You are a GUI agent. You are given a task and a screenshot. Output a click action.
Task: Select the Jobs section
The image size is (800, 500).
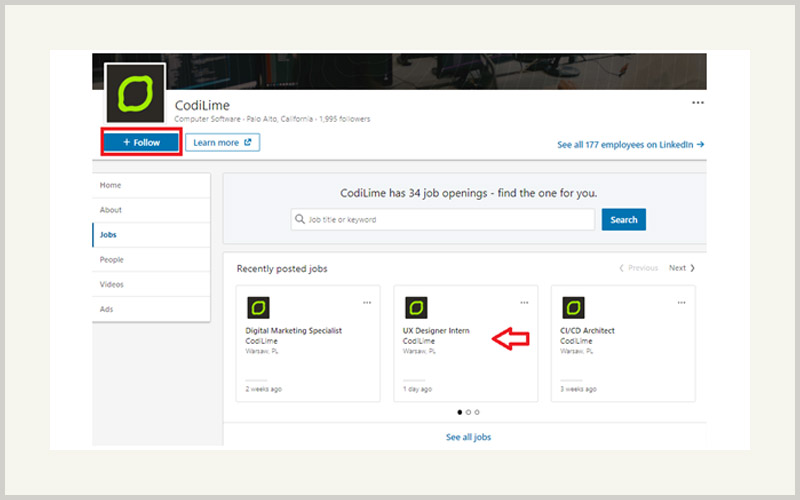tap(151, 235)
